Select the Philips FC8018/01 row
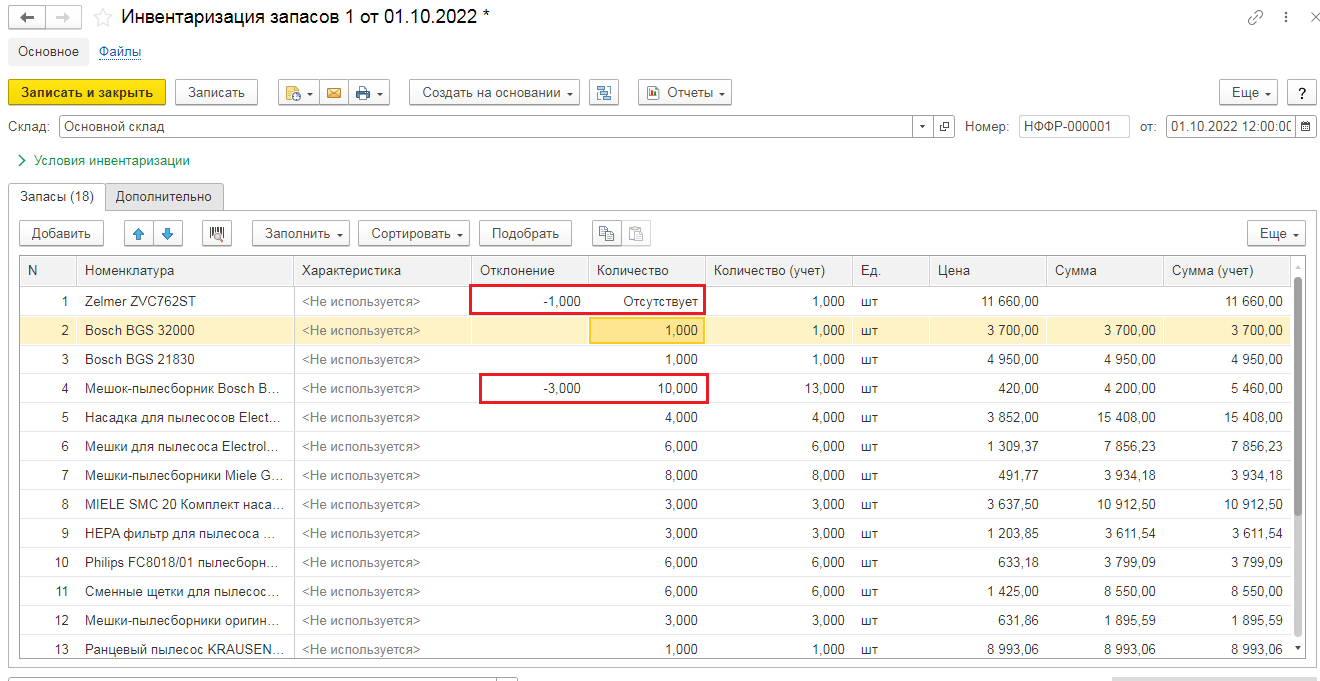This screenshot has width=1320, height=681. point(655,562)
